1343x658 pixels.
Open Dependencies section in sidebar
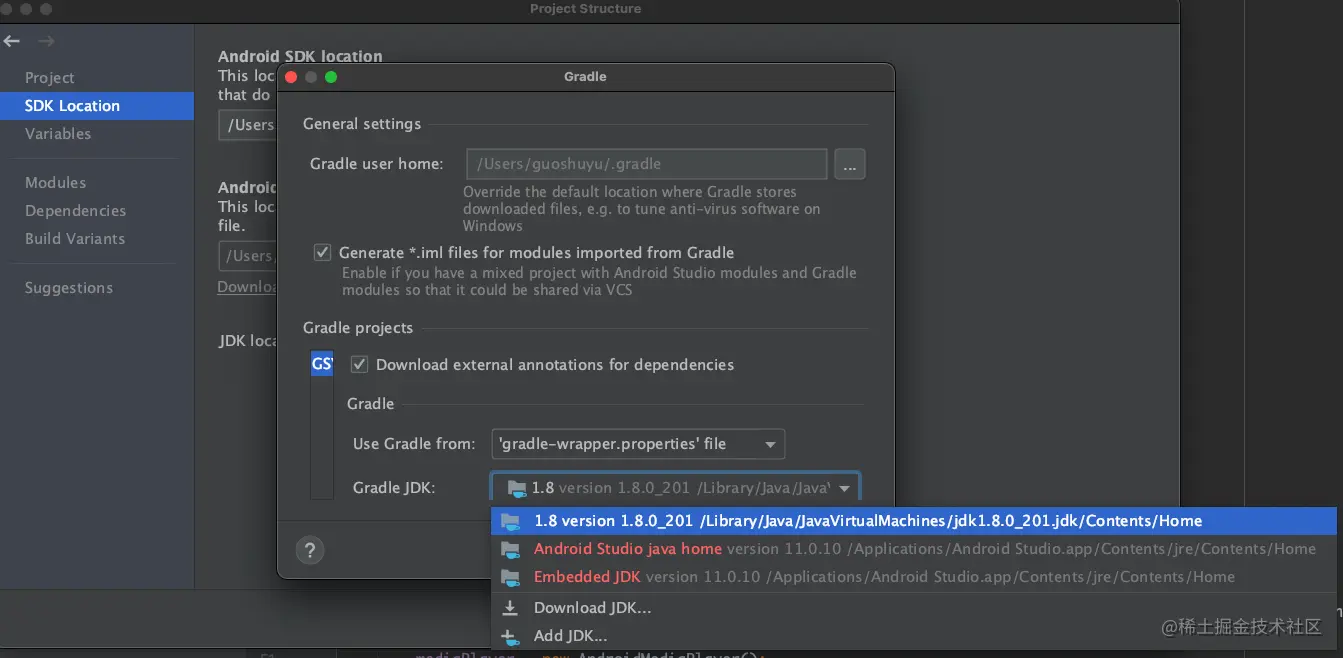click(75, 211)
